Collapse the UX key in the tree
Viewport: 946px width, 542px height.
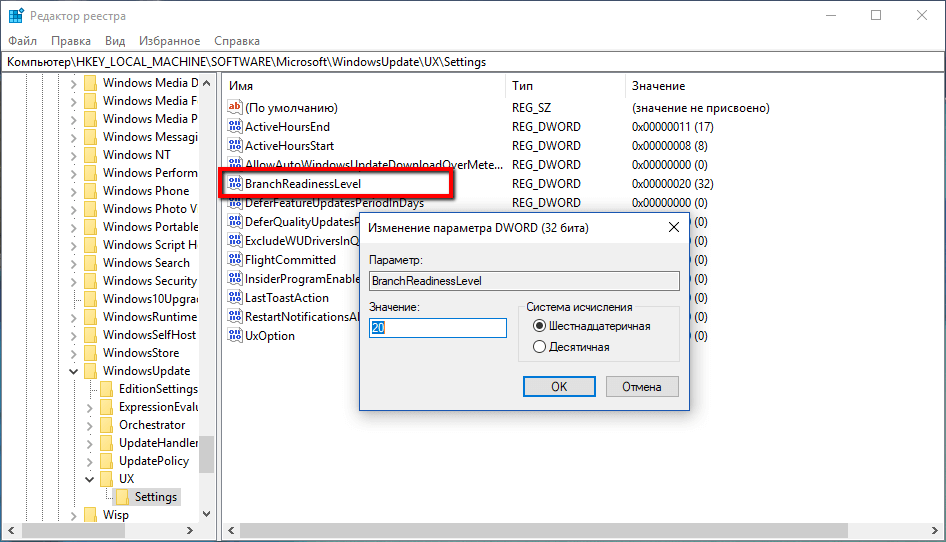point(89,479)
